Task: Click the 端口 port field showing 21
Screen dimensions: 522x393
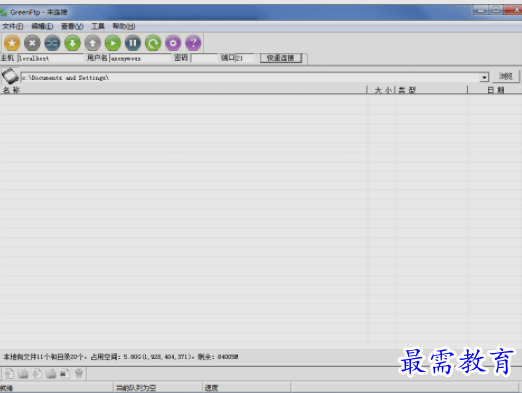Action: [245, 58]
